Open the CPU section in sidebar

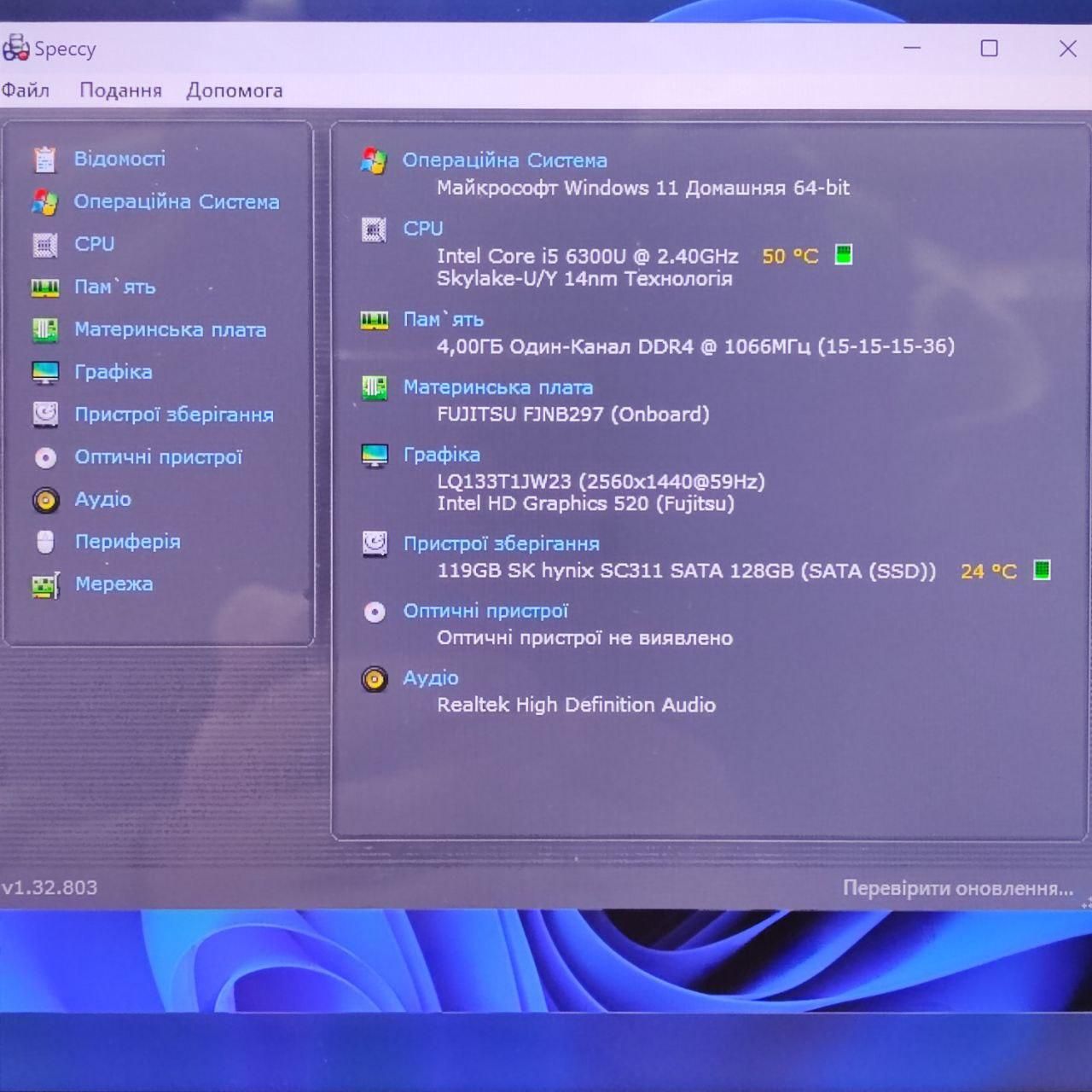94,244
